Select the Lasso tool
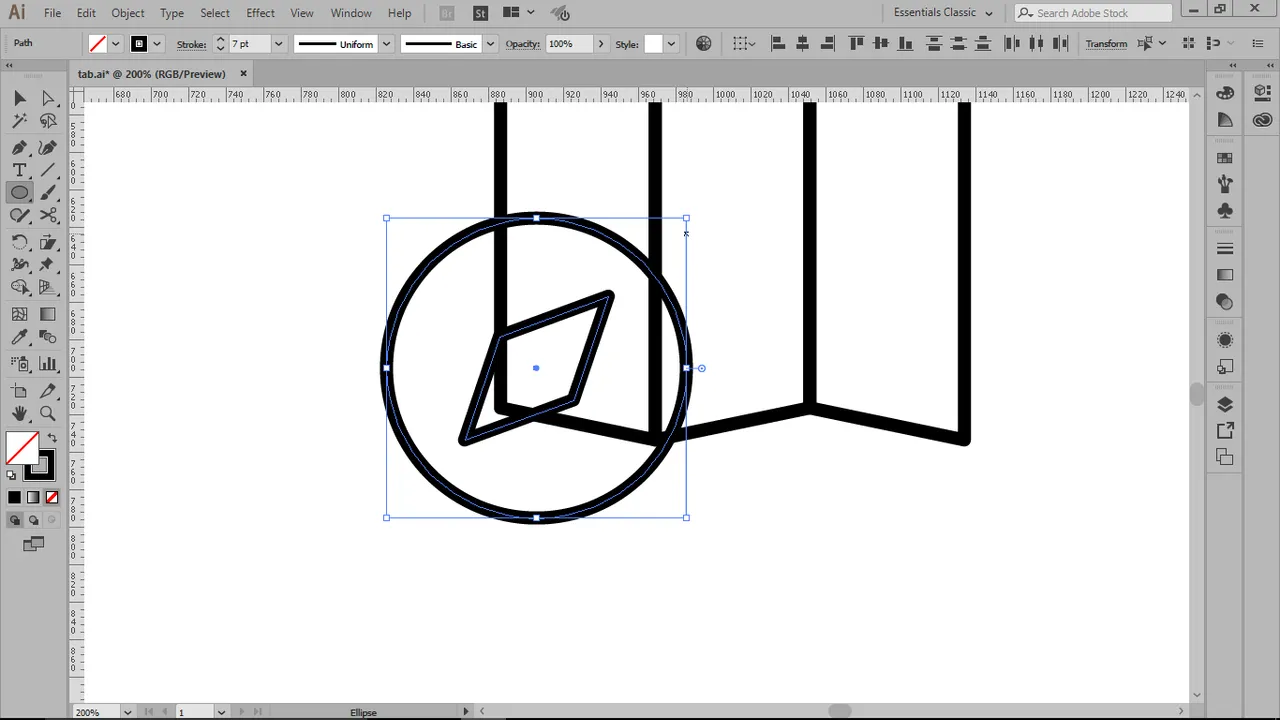Image resolution: width=1280 pixels, height=720 pixels. click(48, 121)
